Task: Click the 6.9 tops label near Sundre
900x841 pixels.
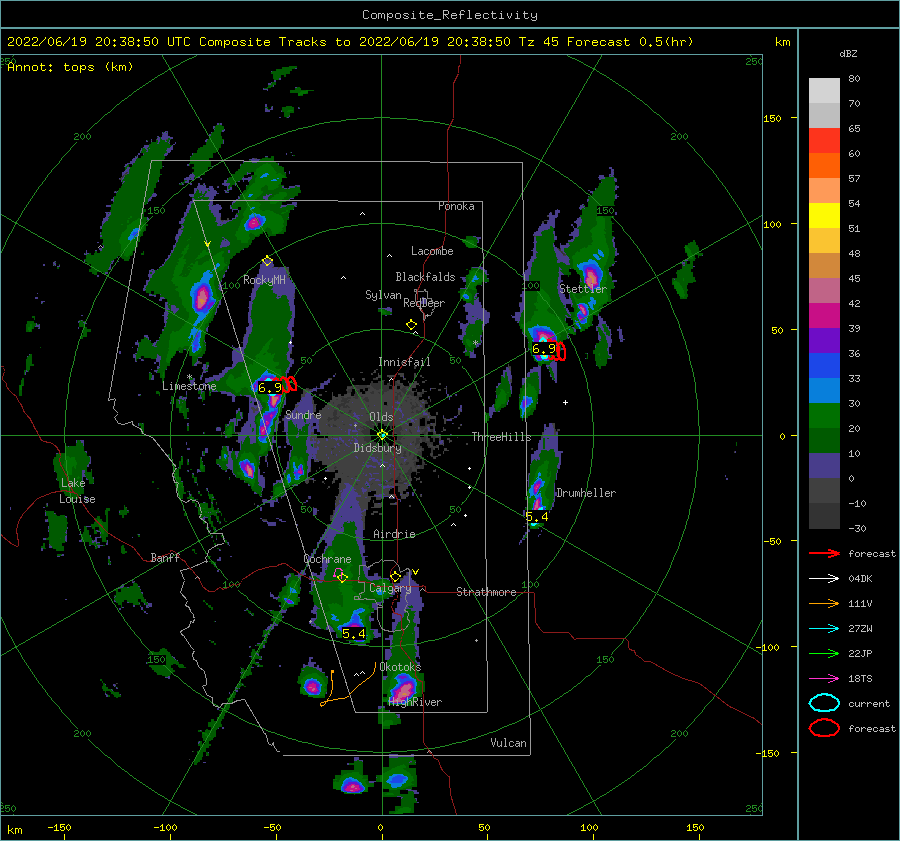Action: [270, 387]
